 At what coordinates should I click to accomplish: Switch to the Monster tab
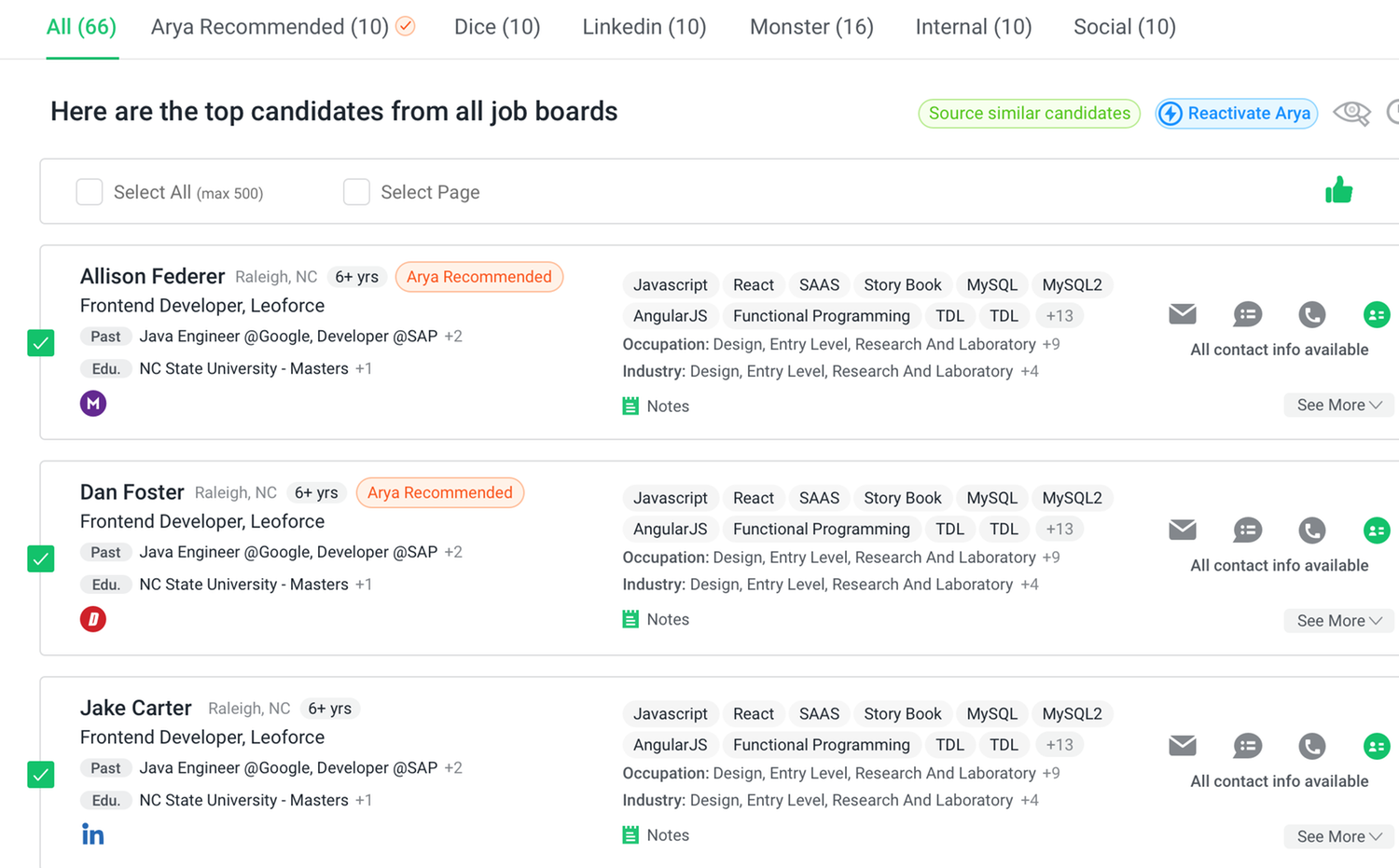pyautogui.click(x=810, y=27)
